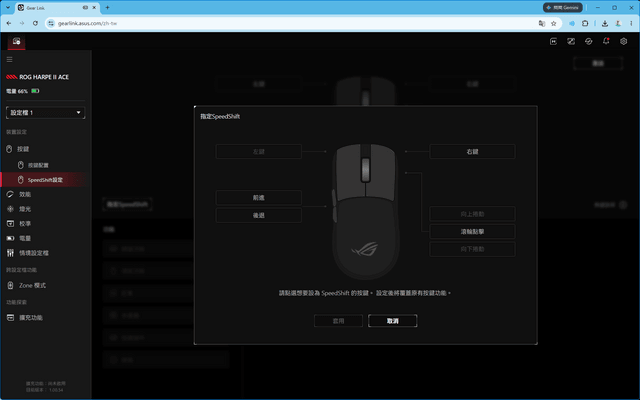Click the 電量 66% battery status
This screenshot has height=400, width=640.
coord(22,91)
